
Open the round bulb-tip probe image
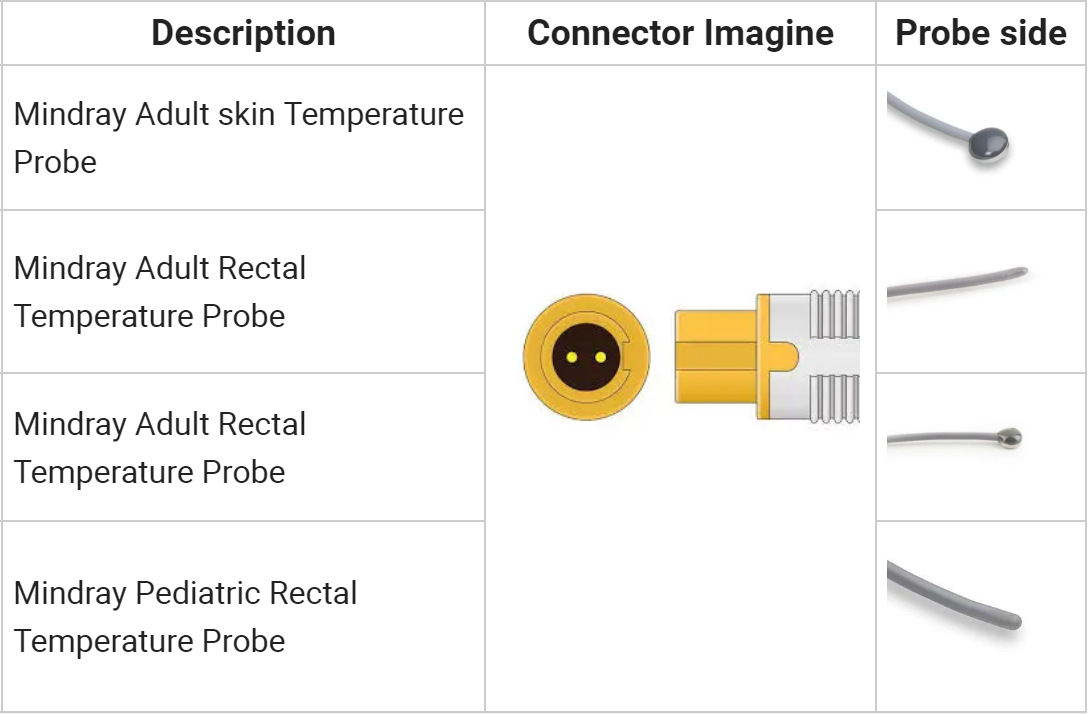click(x=1010, y=436)
